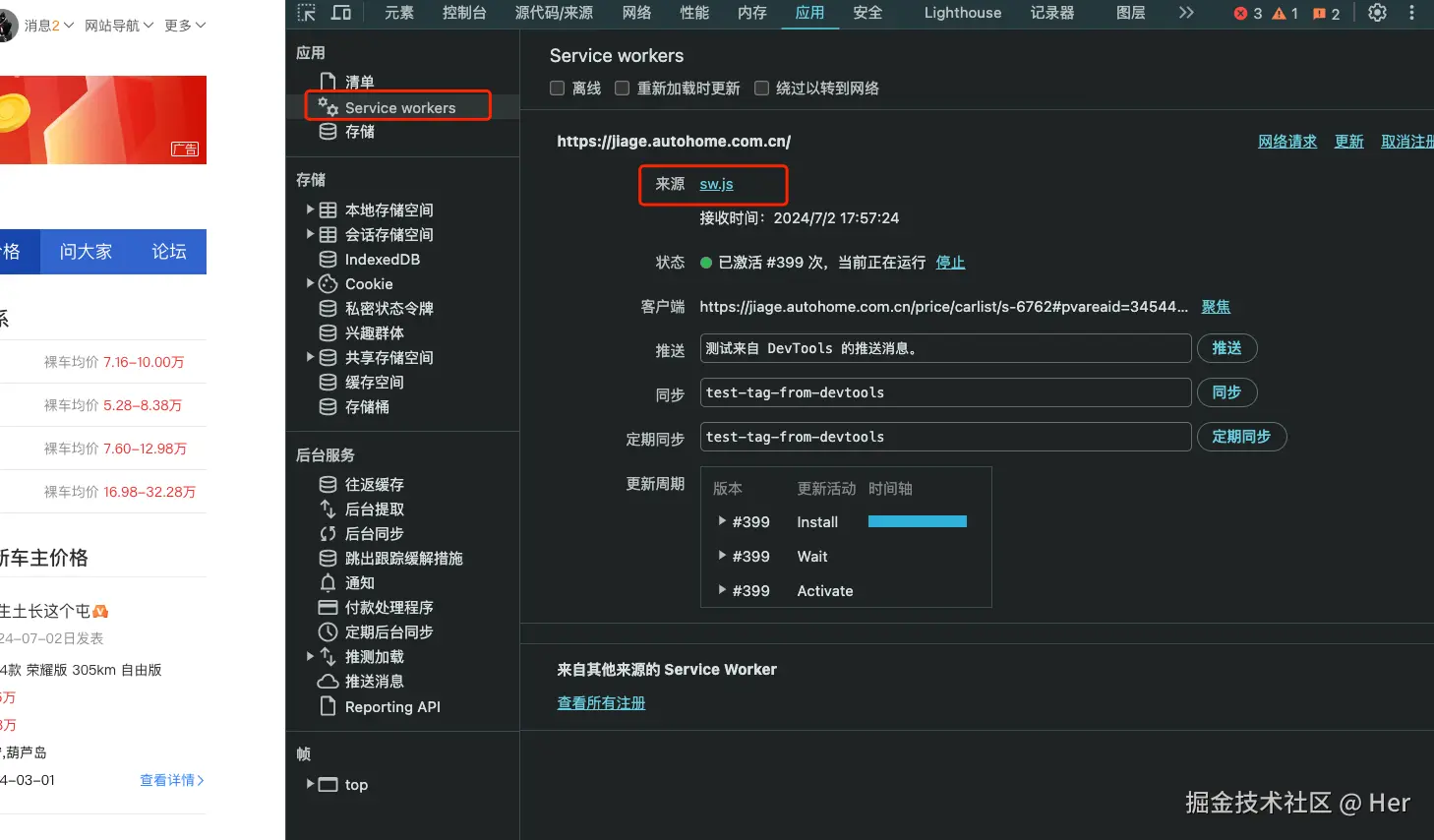Expand 共享存储空间 tree node
The image size is (1434, 840).
coord(310,357)
